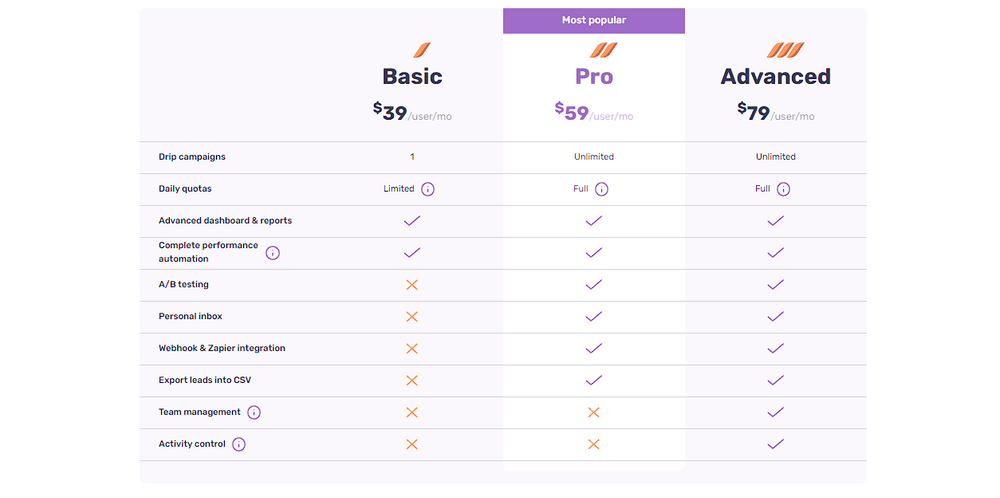Screen dimensions: 1000x498
Task: Open info tooltip for Complete performance automation
Action: 272,253
